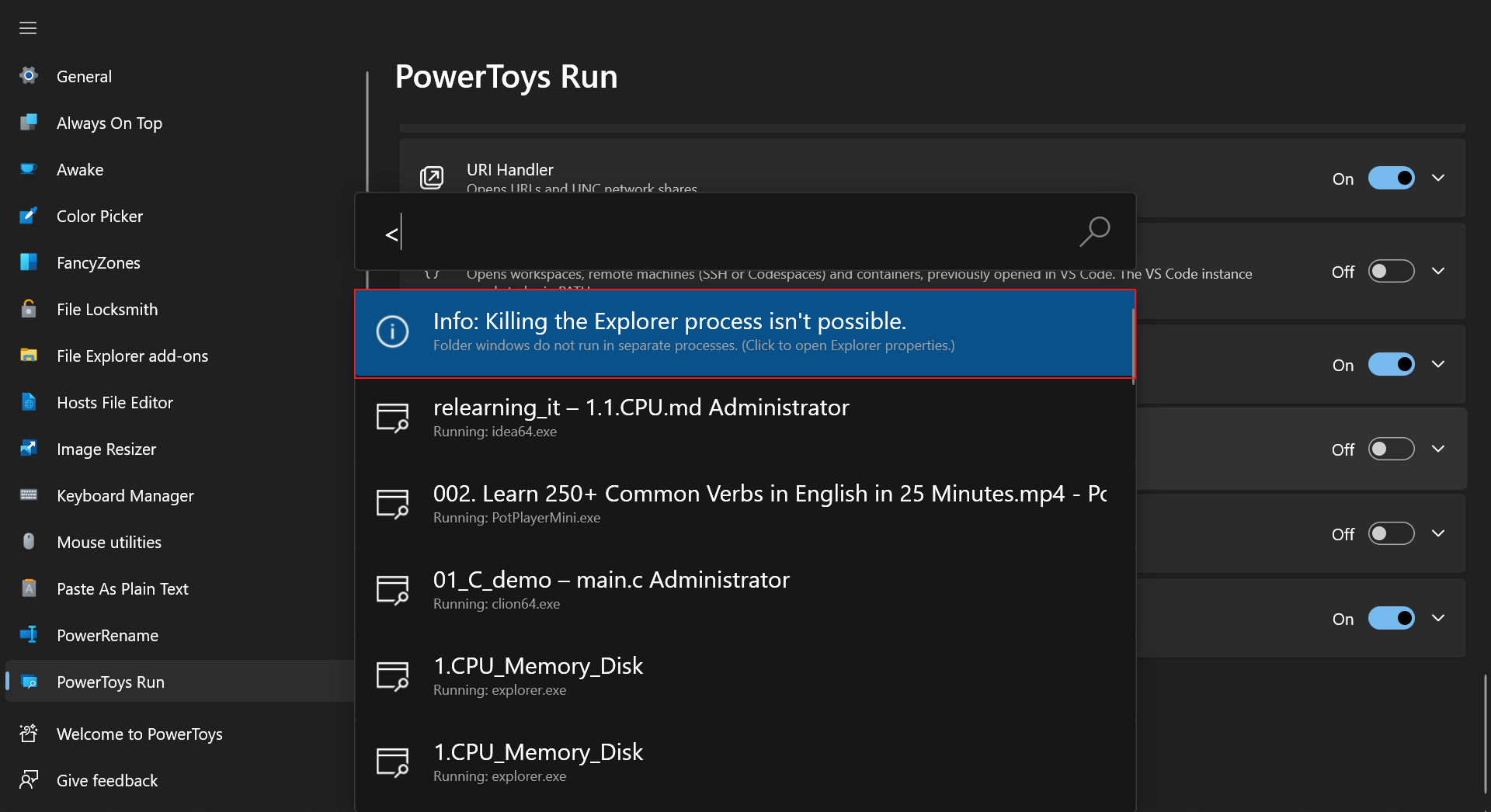Disable the bottom On toggle
Image resolution: width=1491 pixels, height=812 pixels.
click(x=1392, y=618)
